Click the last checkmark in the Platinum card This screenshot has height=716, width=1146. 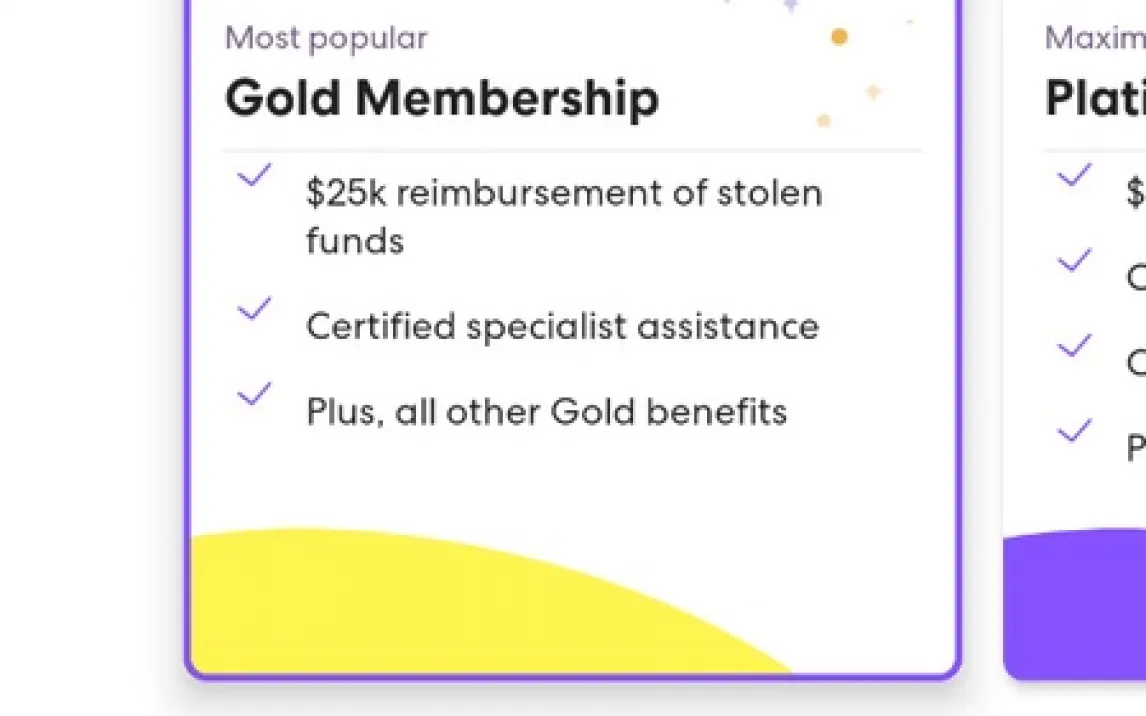tap(1074, 432)
